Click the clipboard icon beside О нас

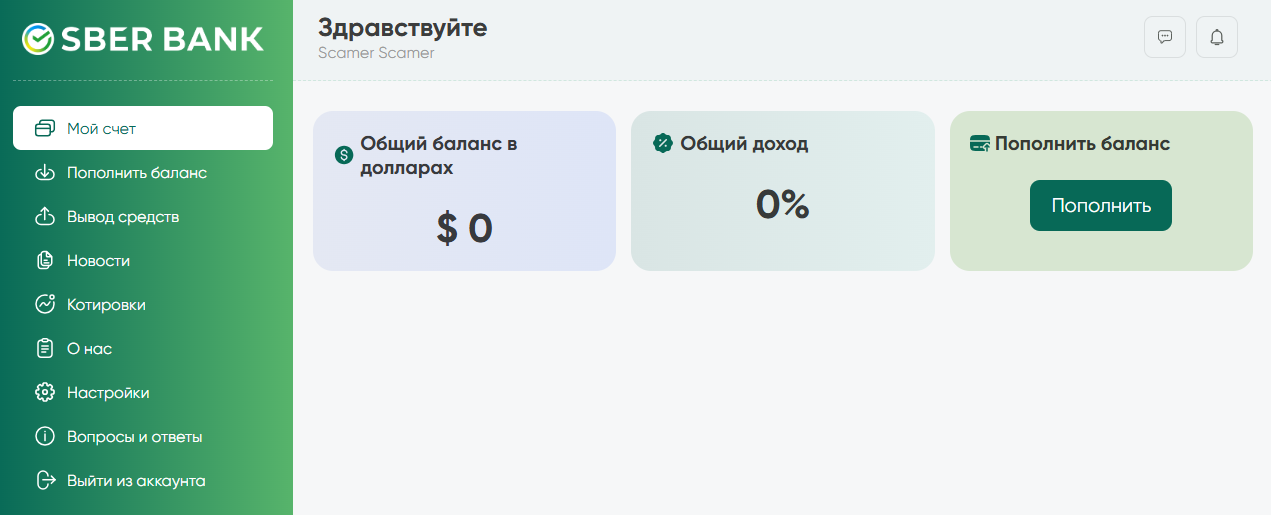[44, 348]
